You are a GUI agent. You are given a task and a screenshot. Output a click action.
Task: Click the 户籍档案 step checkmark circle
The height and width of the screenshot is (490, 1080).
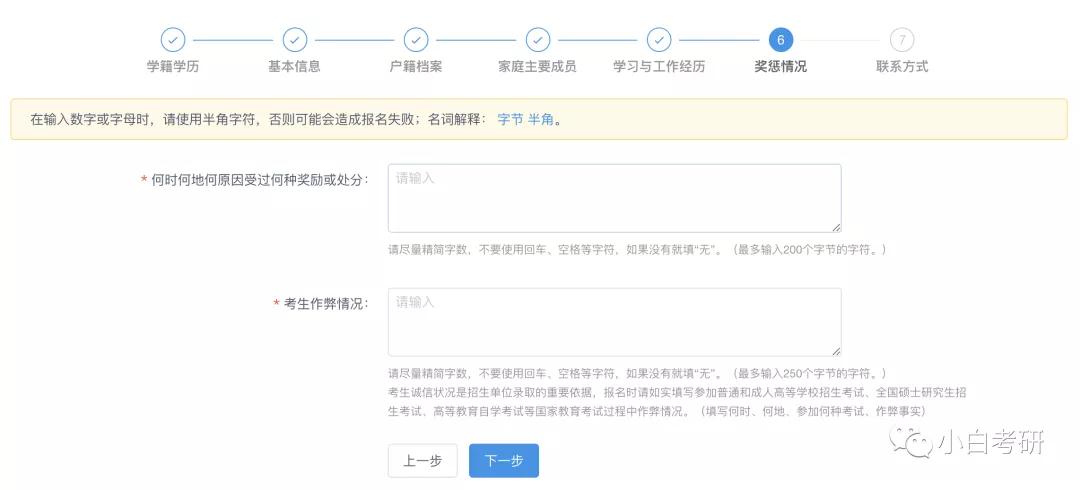[x=415, y=40]
